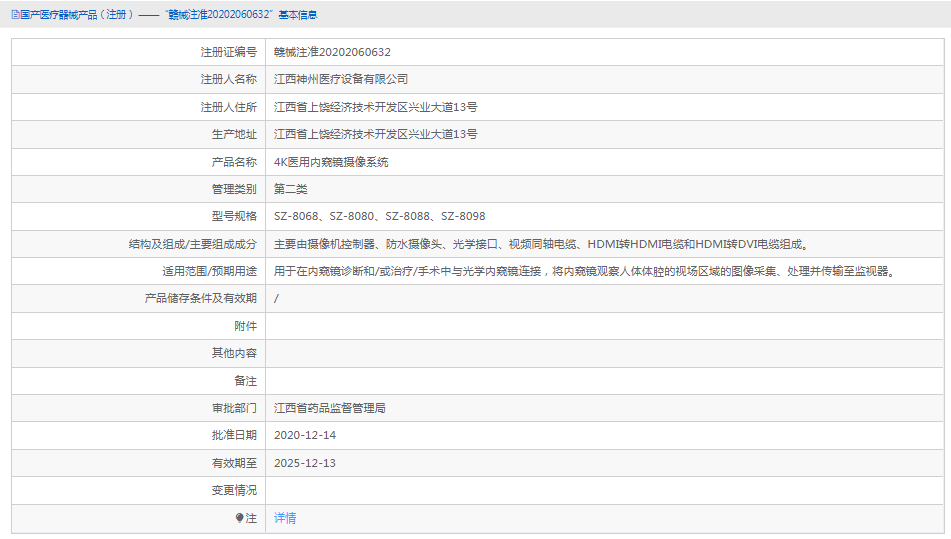The image size is (951, 539).
Task: Click the bulb icon next to 注
Action: tap(239, 518)
